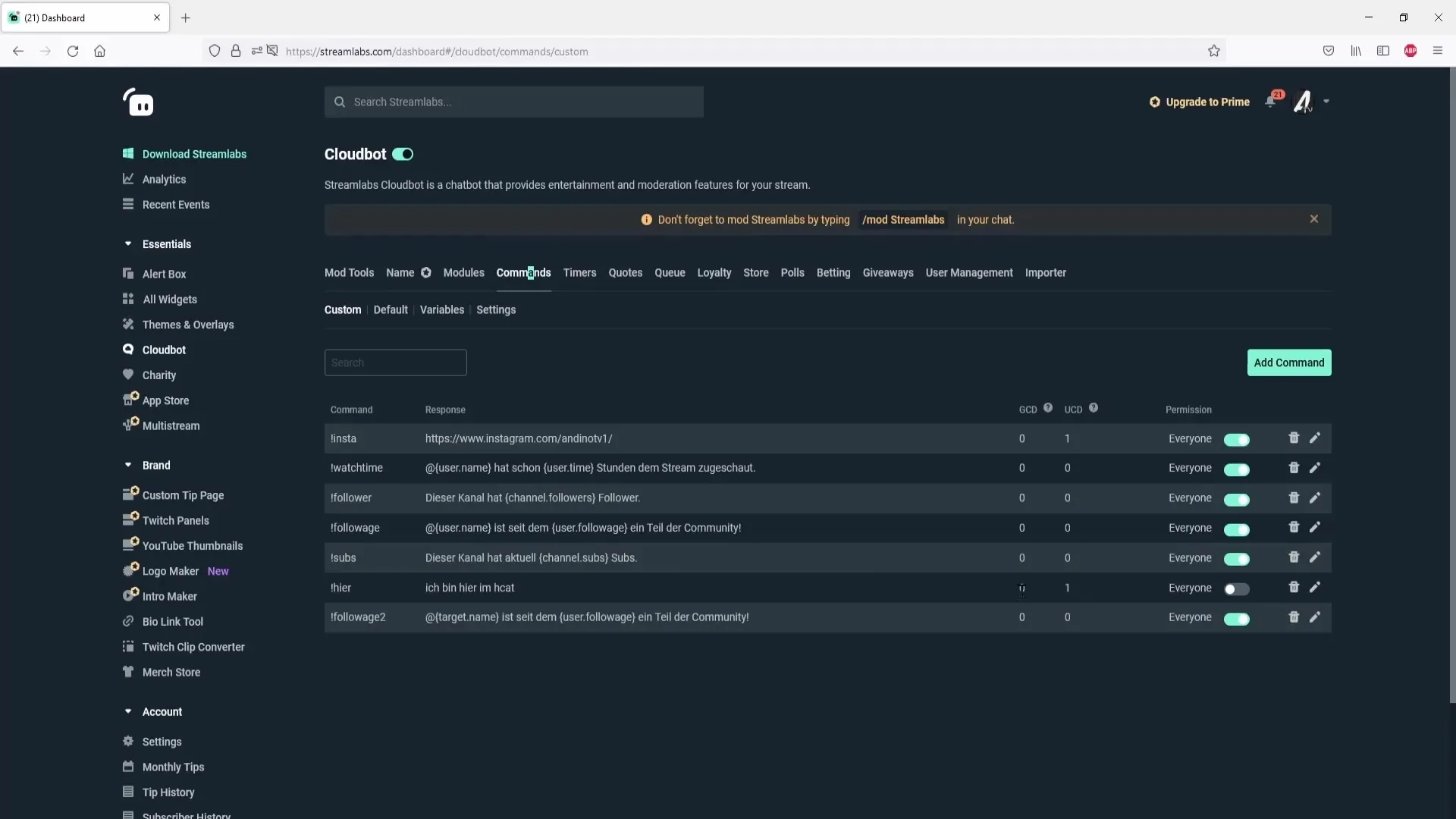Open the Modules tab

click(x=463, y=273)
